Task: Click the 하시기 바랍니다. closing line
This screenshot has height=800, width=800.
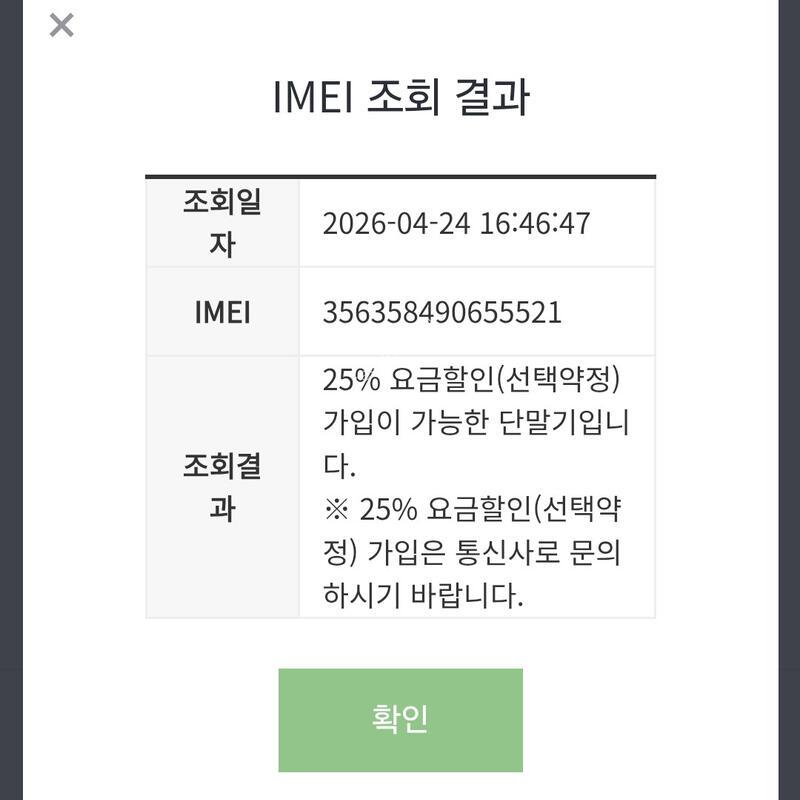Action: coord(422,596)
